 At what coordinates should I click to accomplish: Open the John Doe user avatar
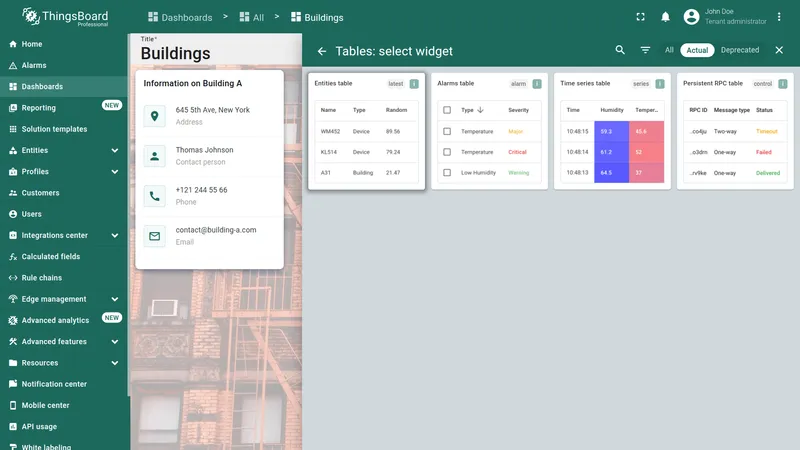click(x=691, y=17)
